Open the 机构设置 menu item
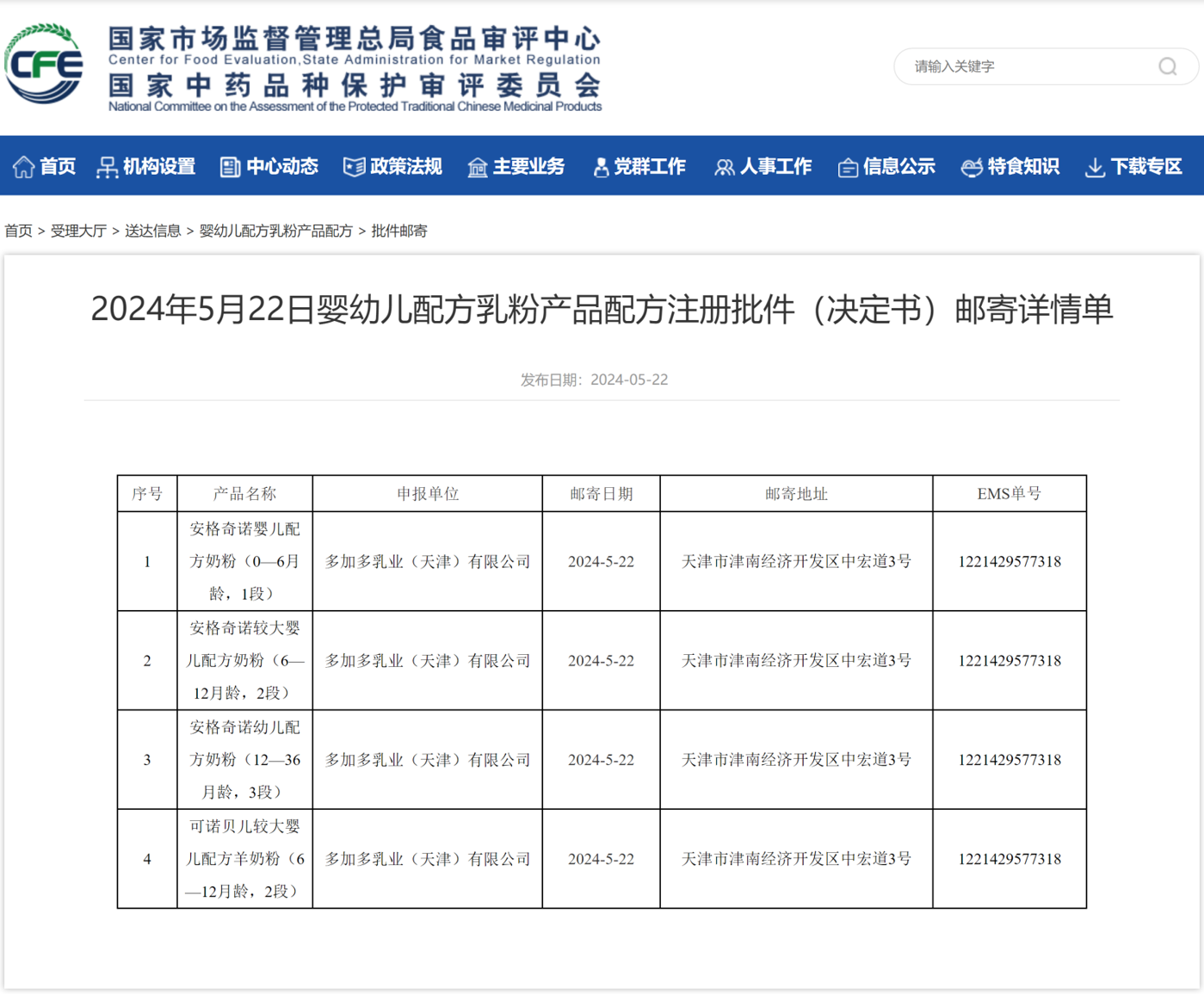1204x994 pixels. [159, 166]
